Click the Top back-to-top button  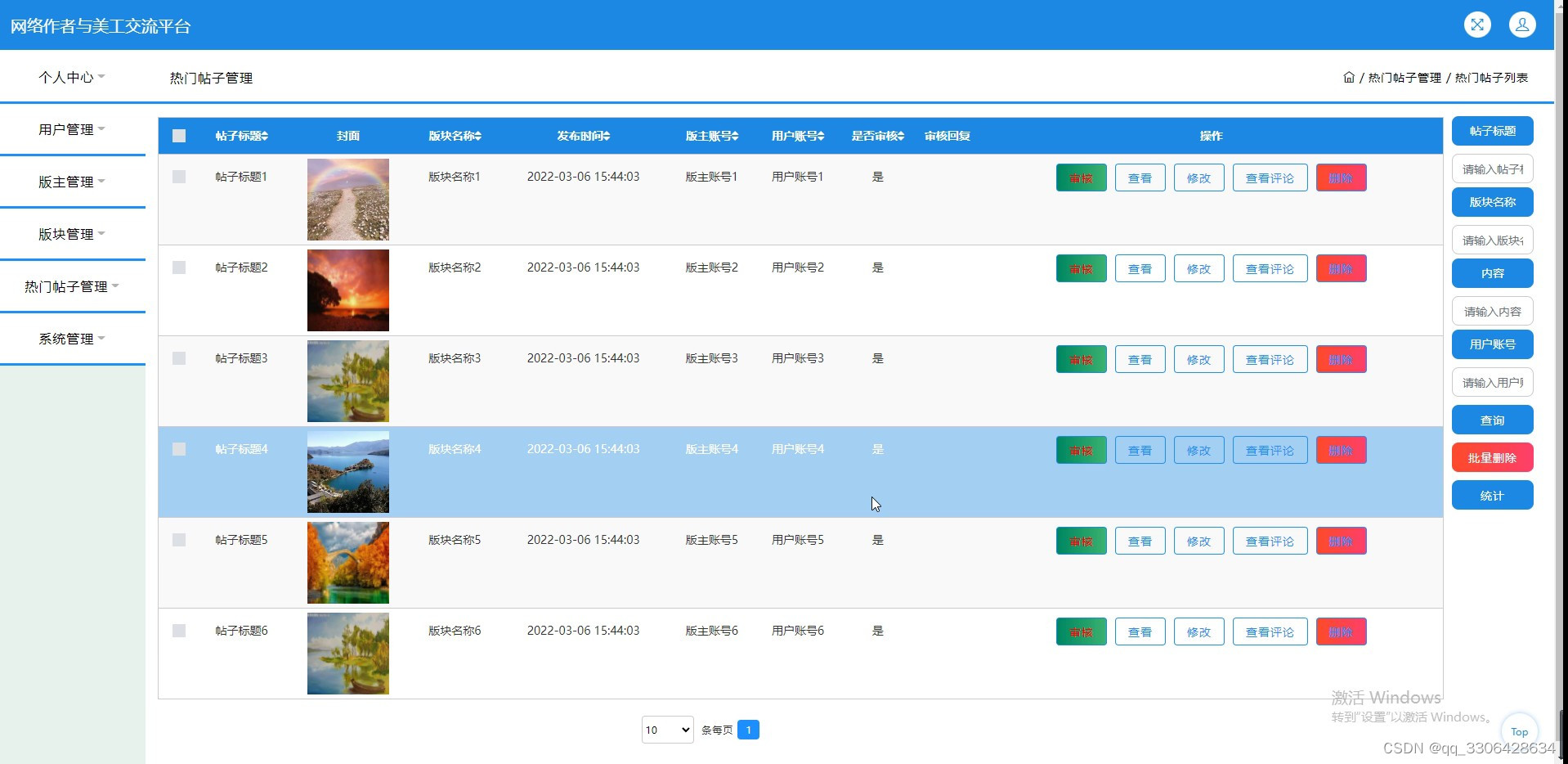[x=1520, y=731]
